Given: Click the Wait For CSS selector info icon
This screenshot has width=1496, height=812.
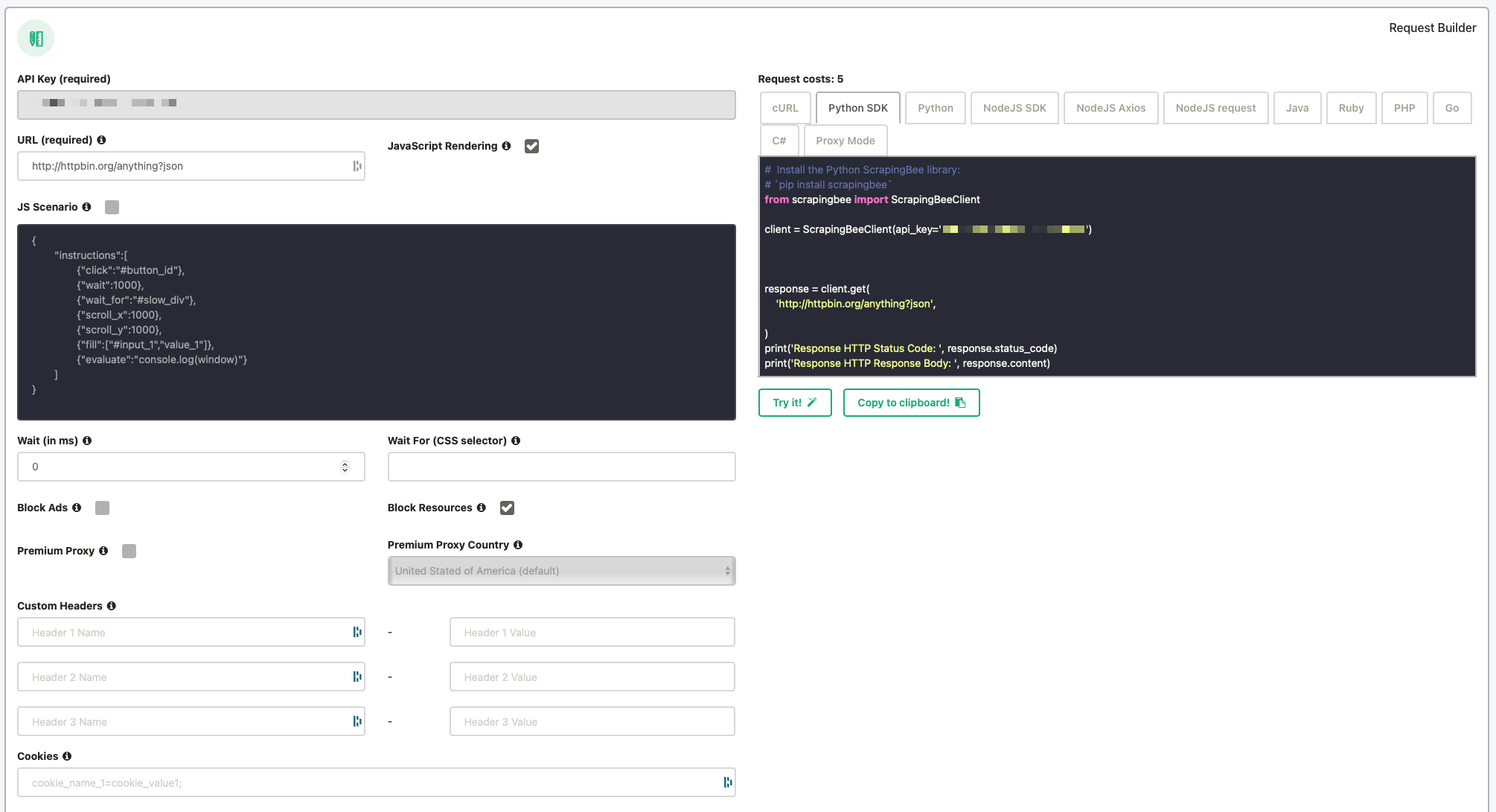Looking at the screenshot, I should coord(516,441).
